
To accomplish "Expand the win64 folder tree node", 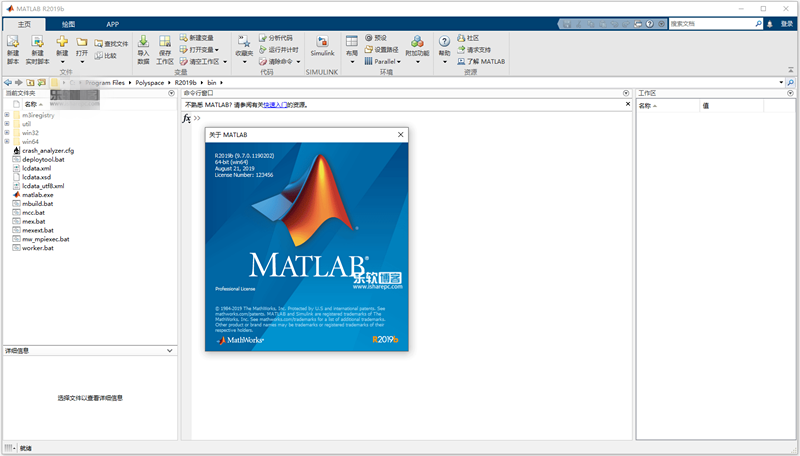I will pyautogui.click(x=7, y=141).
